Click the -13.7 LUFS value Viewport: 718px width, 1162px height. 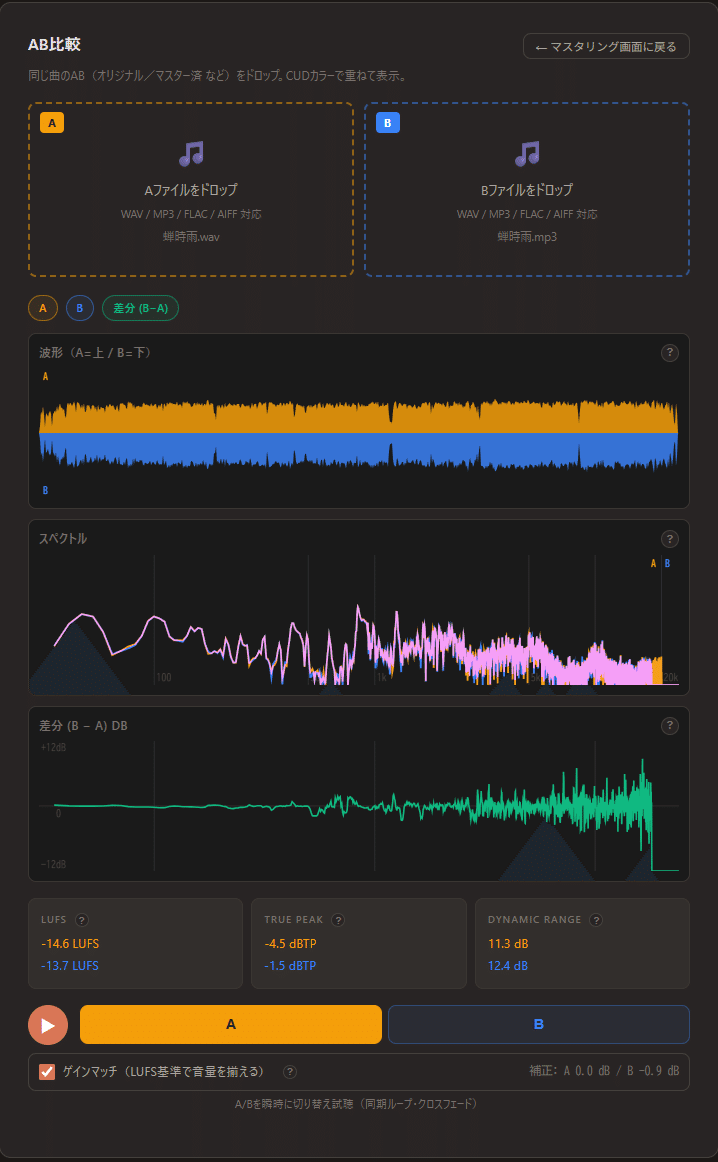[70, 966]
